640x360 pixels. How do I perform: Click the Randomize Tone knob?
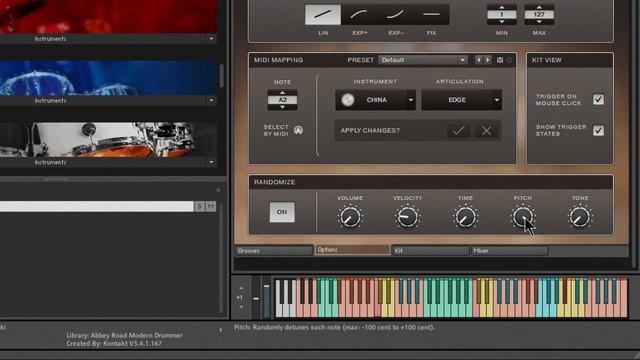[580, 217]
